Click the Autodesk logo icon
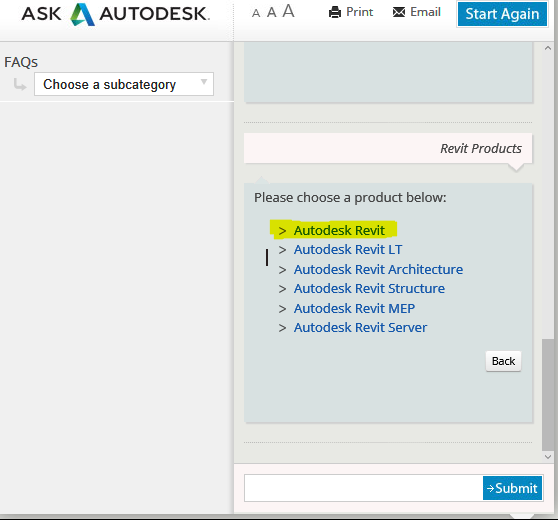Screen dimensions: 558x520 [83, 14]
